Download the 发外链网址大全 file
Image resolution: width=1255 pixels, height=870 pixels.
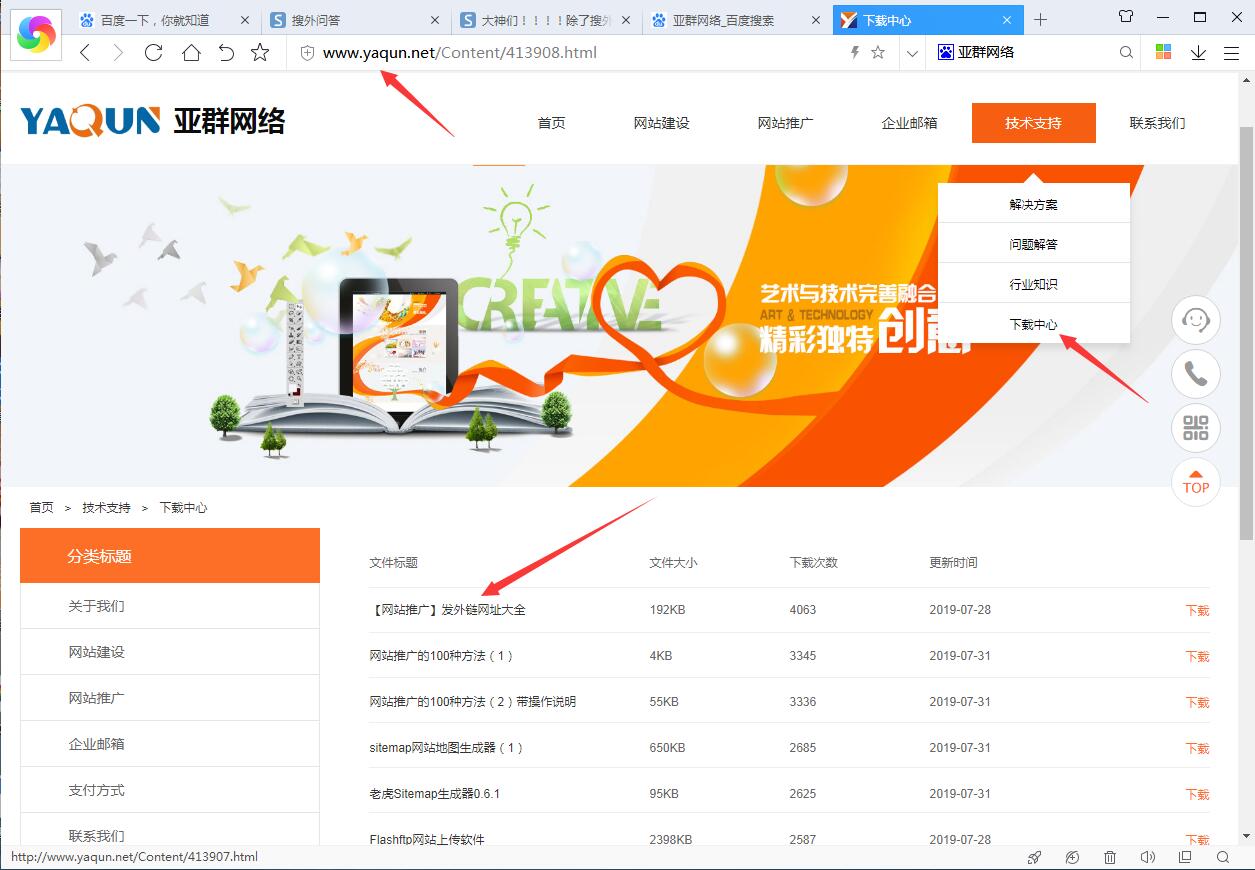pyautogui.click(x=1197, y=611)
